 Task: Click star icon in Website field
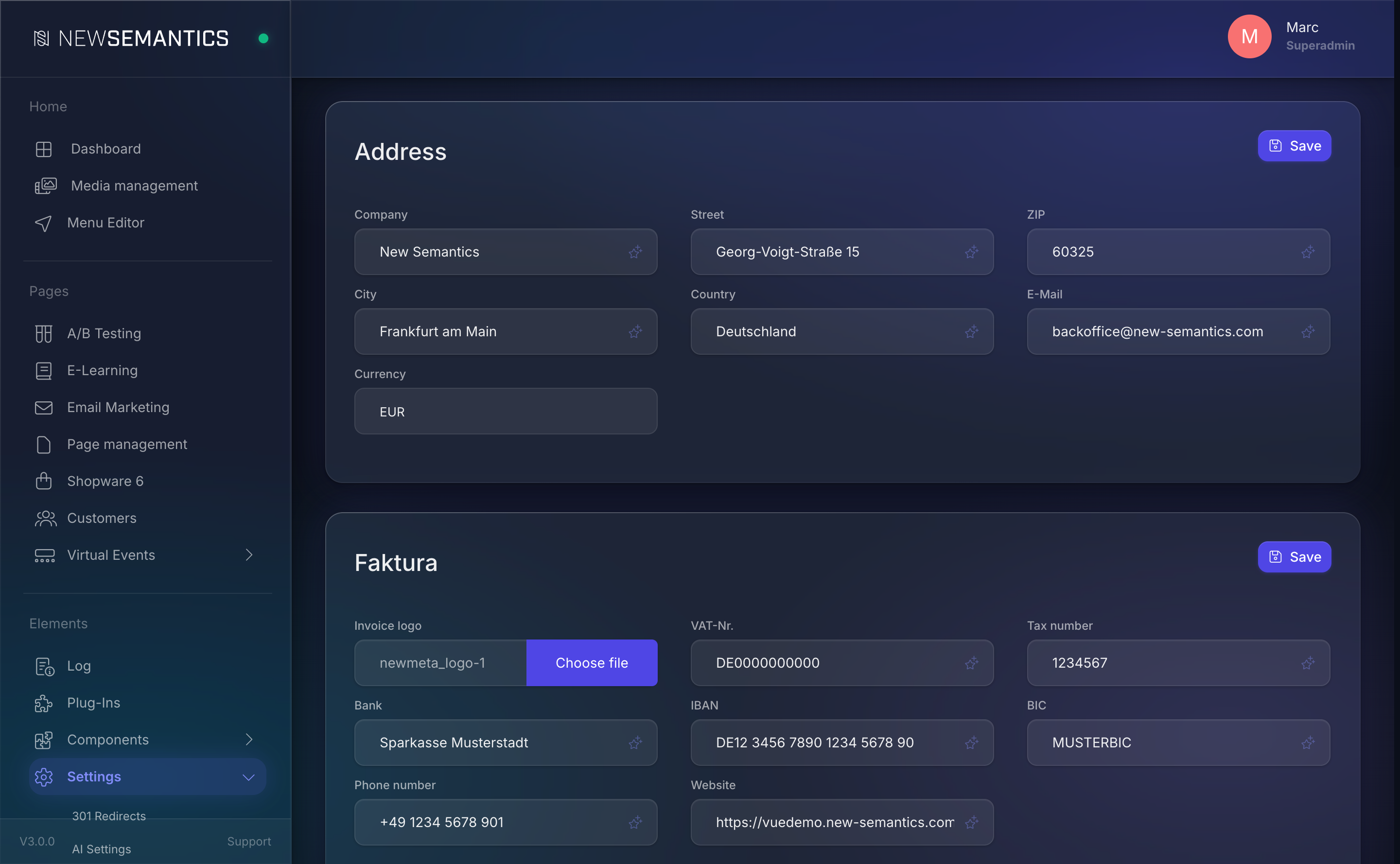[x=971, y=823]
